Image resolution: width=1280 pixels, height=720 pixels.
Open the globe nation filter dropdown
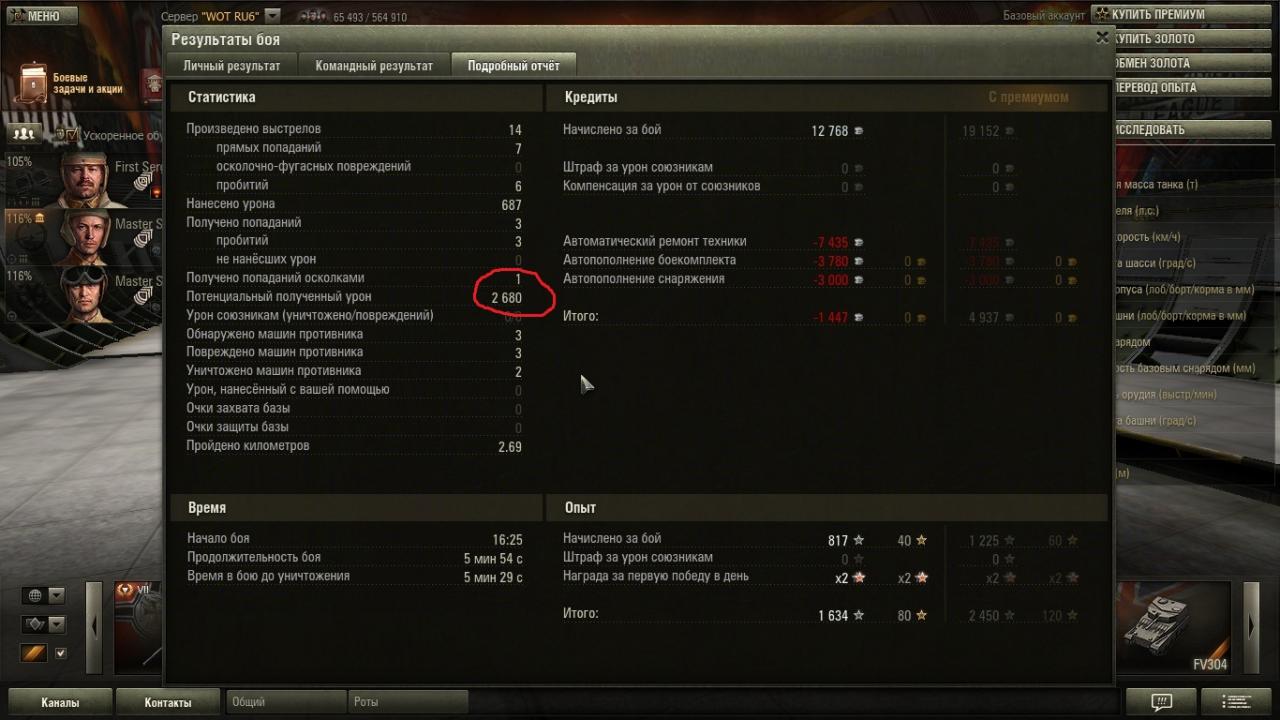click(44, 596)
